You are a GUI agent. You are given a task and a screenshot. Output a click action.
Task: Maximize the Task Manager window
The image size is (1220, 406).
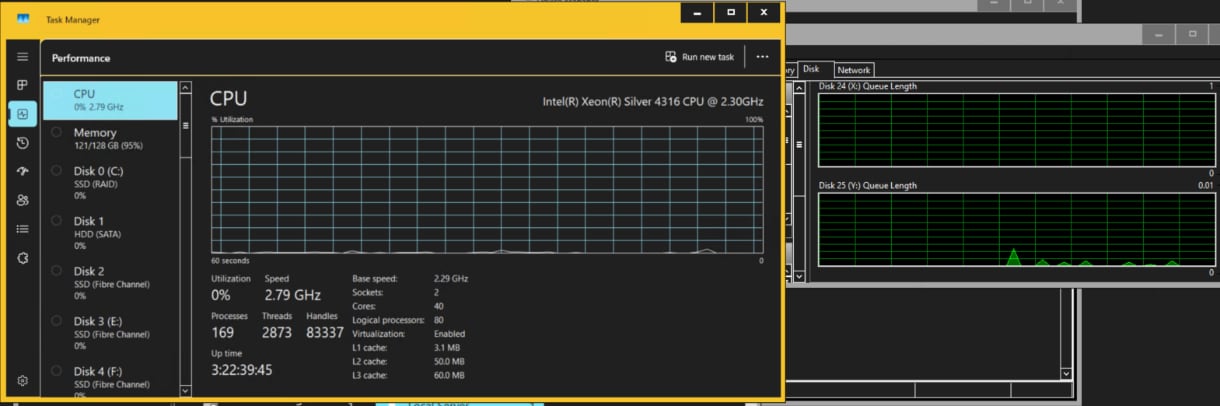point(731,13)
